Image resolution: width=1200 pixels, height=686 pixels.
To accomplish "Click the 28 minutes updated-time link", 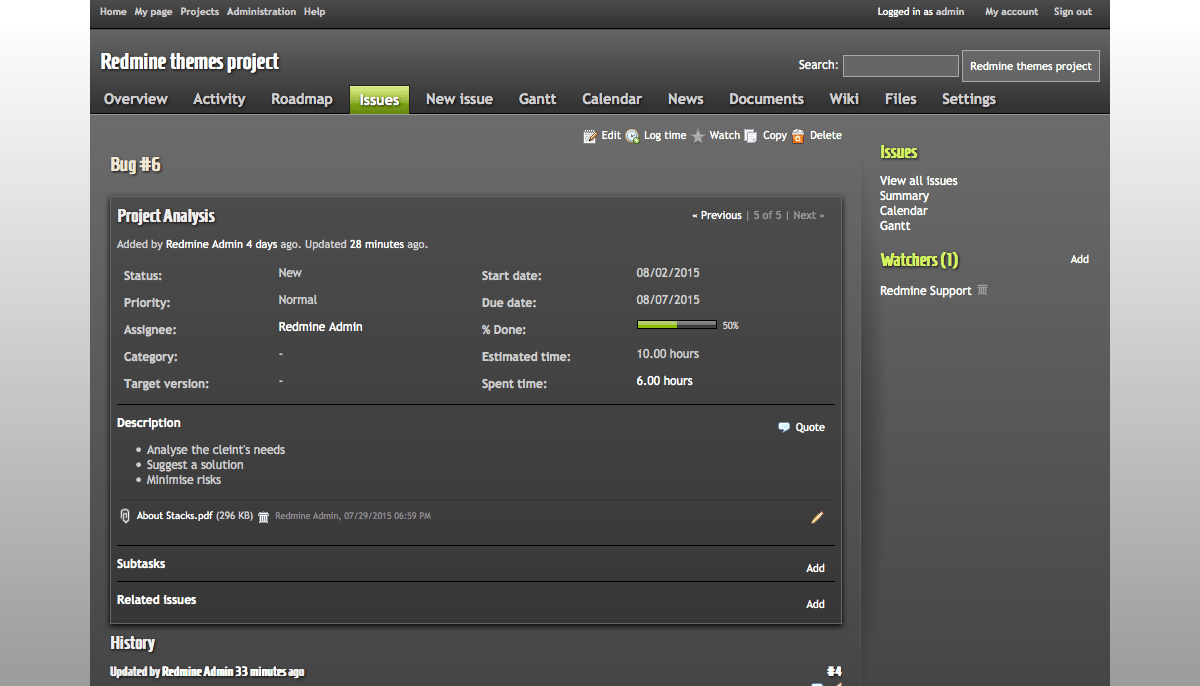I will 377,244.
